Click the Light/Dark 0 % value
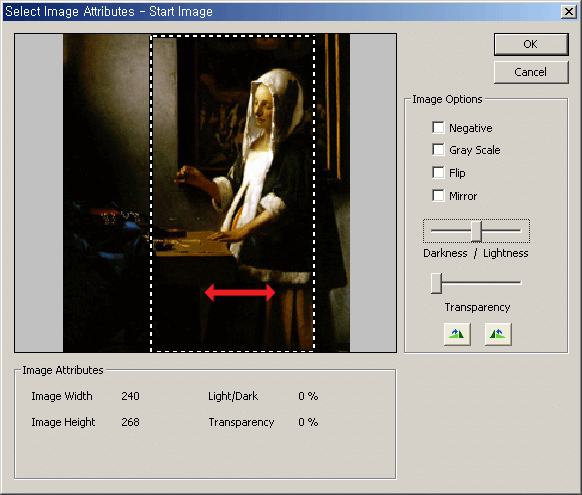Image resolution: width=582 pixels, height=495 pixels. pyautogui.click(x=308, y=396)
